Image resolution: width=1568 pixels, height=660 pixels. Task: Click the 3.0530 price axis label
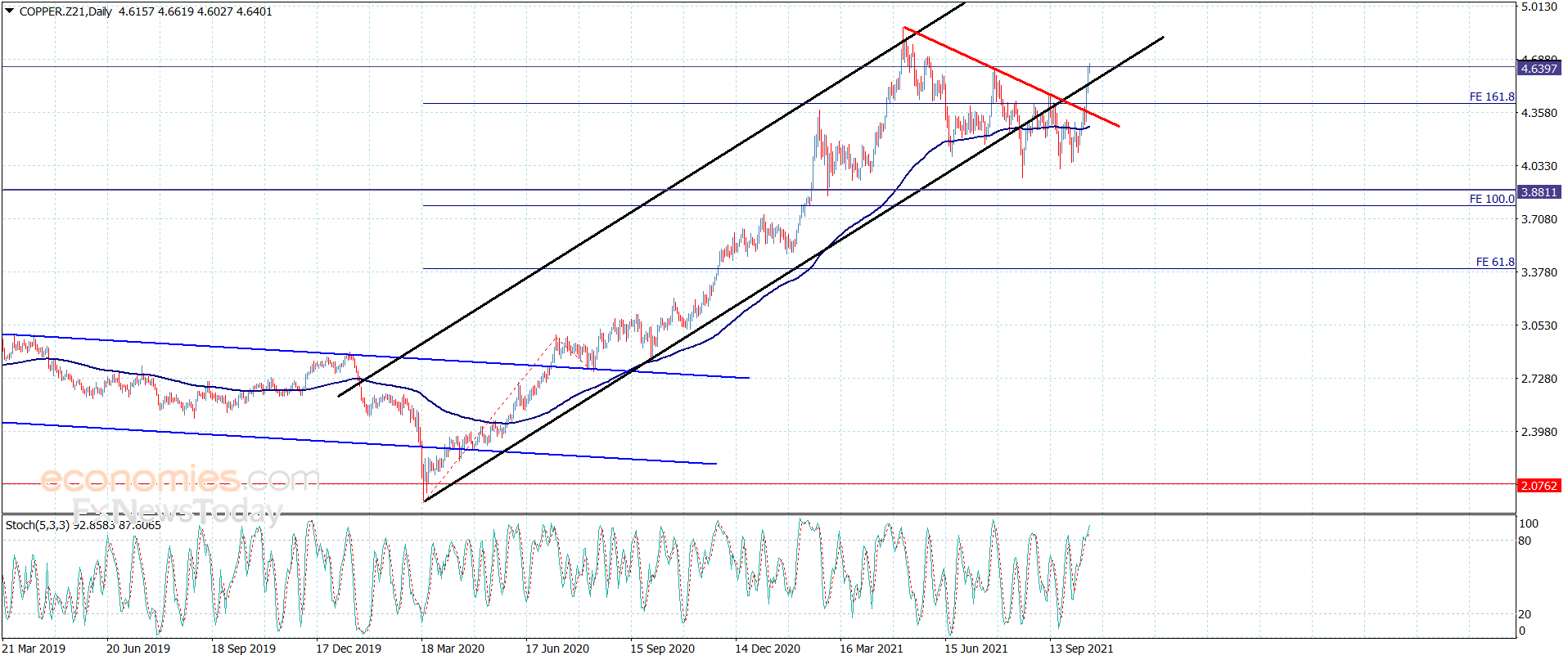click(1539, 326)
